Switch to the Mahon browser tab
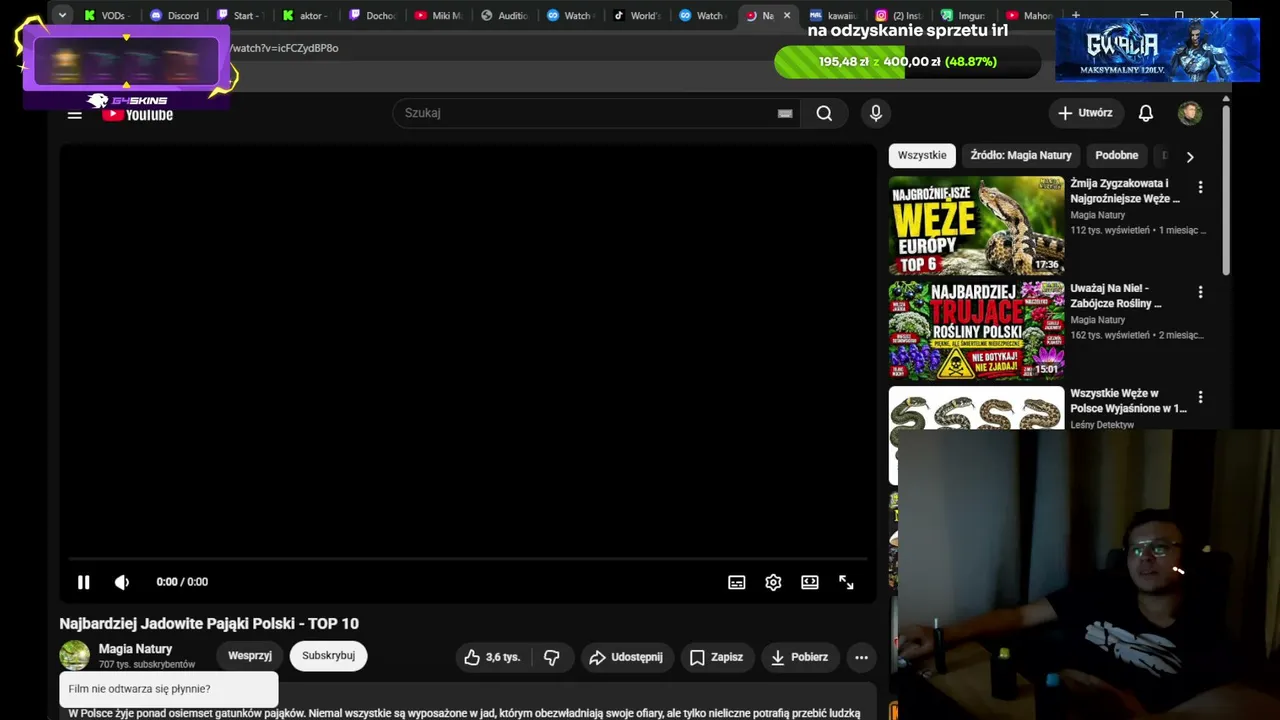Image resolution: width=1280 pixels, height=720 pixels. [1029, 15]
